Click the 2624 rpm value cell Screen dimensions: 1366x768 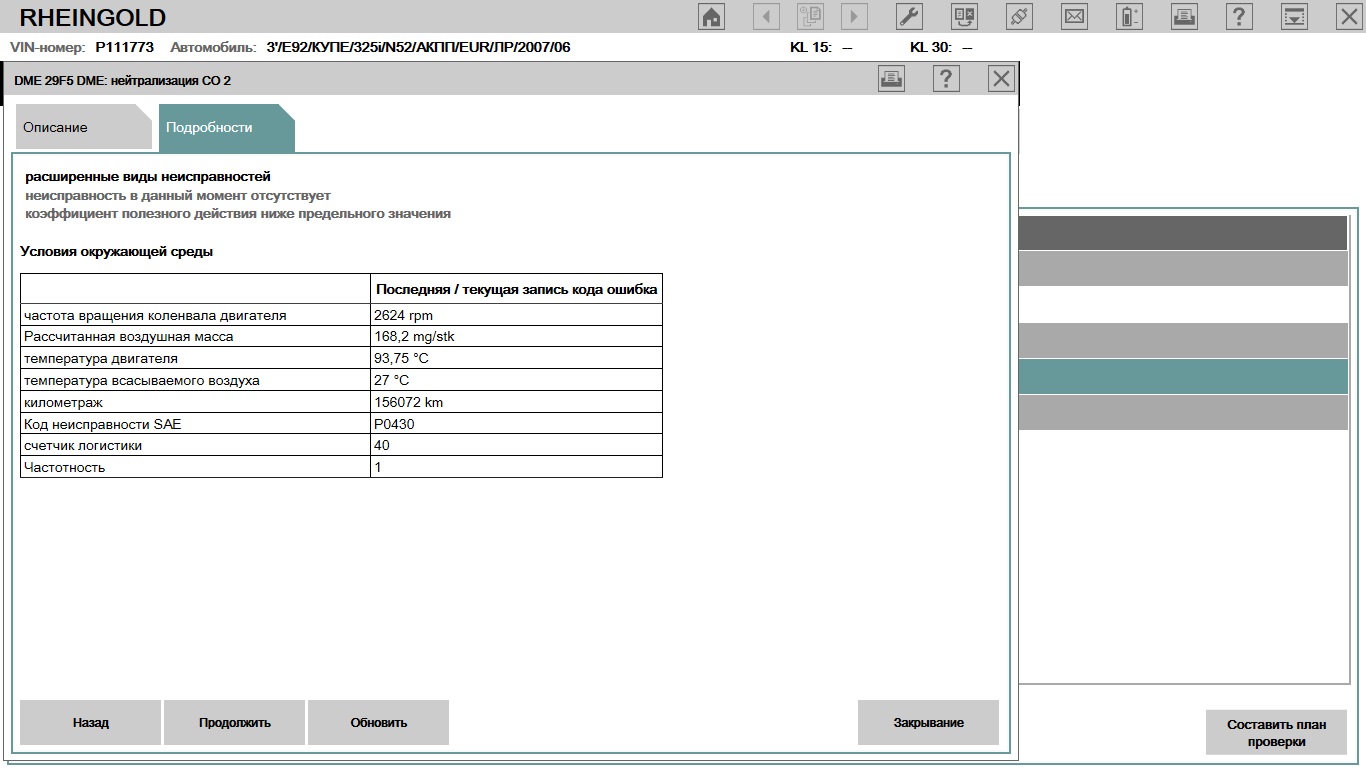(516, 315)
